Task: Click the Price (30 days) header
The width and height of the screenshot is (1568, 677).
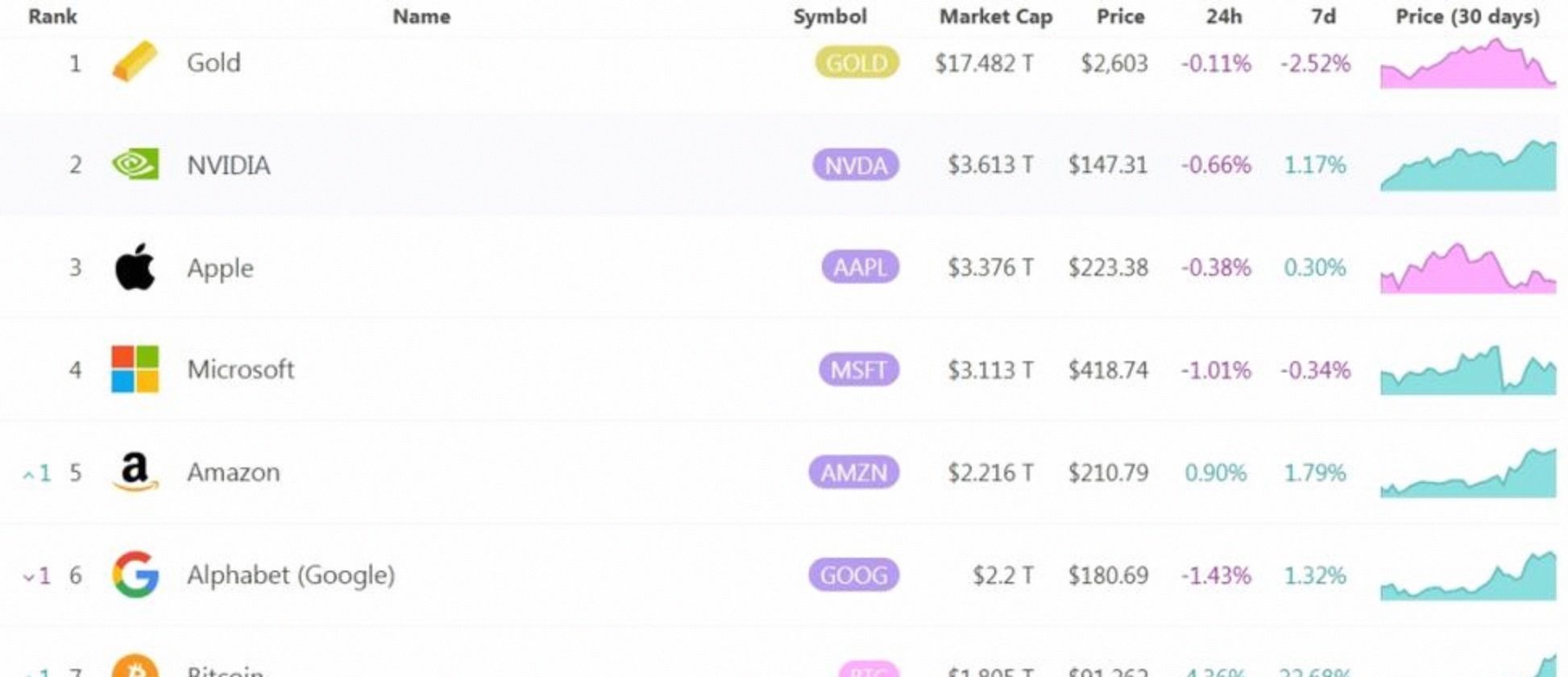Action: coord(1467,16)
